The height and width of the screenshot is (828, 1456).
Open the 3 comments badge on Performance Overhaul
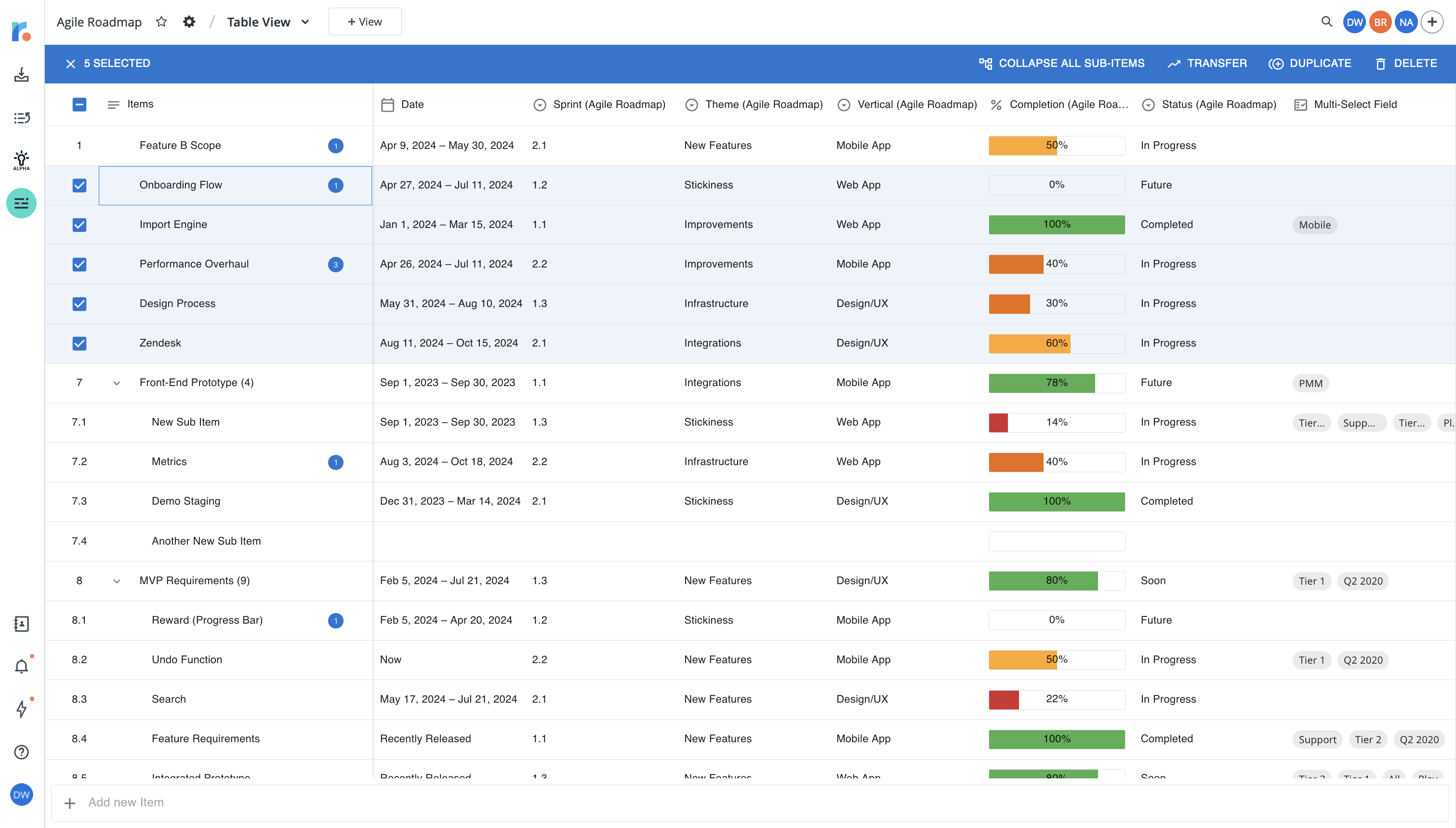pos(335,265)
